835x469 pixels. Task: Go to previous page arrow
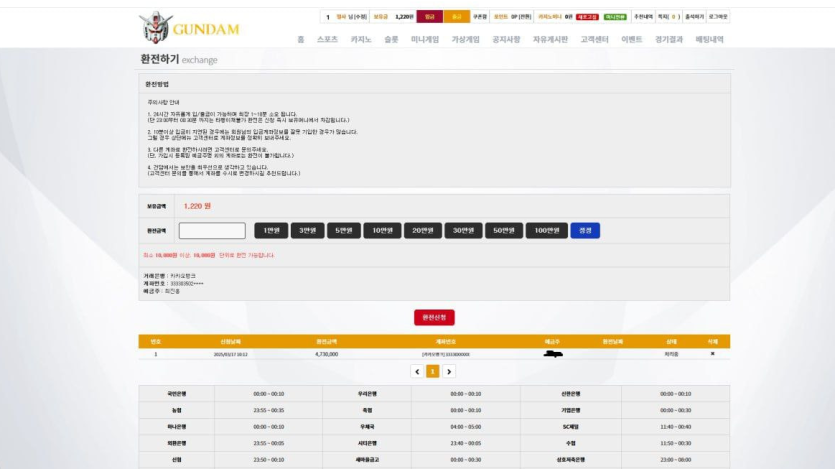(417, 372)
